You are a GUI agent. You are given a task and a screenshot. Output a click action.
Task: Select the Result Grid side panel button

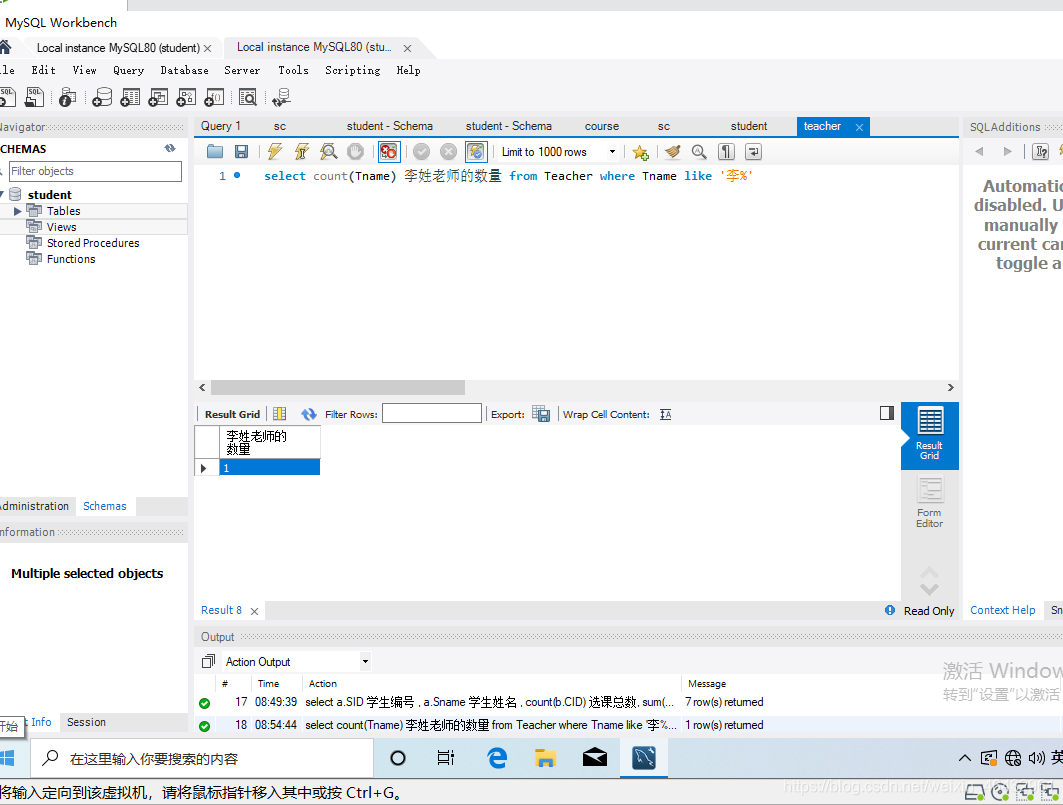929,435
